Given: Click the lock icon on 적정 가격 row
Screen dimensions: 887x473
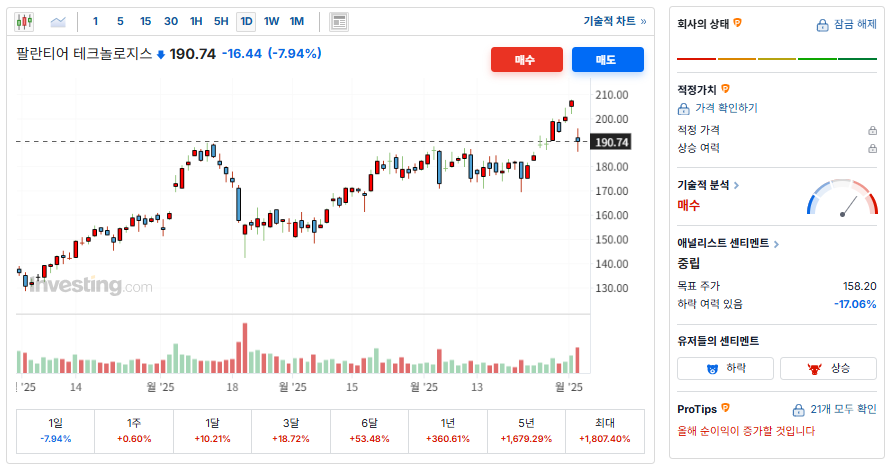Looking at the screenshot, I should click(872, 130).
